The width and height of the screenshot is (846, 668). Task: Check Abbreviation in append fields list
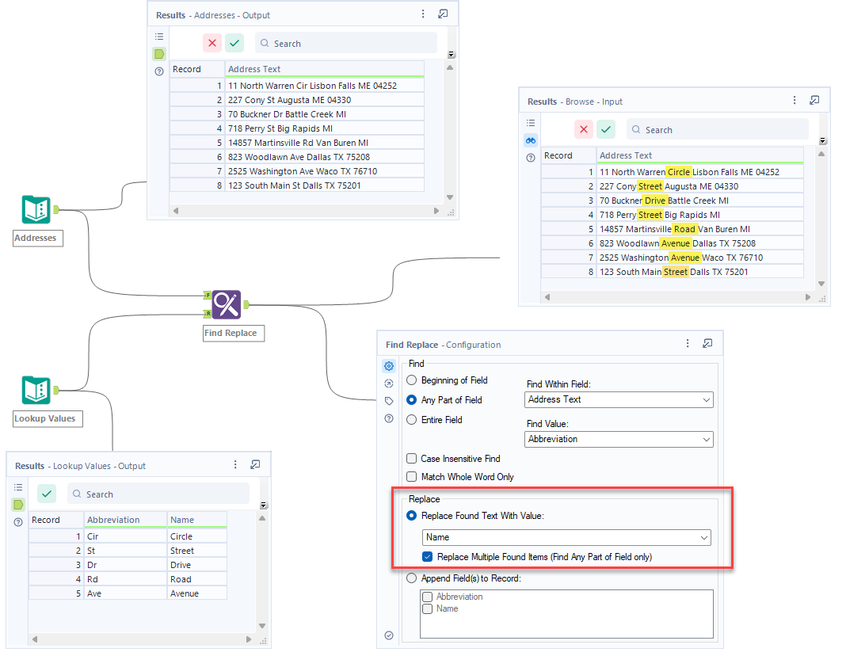pyautogui.click(x=428, y=597)
